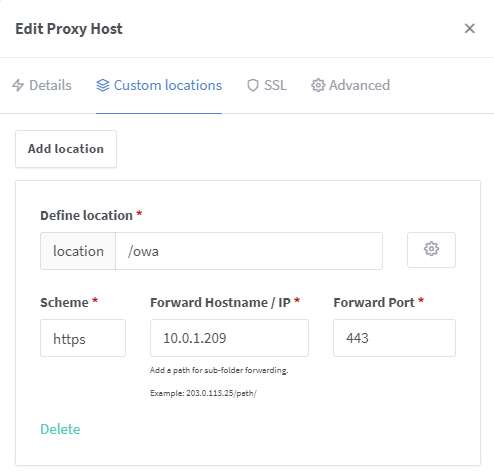This screenshot has width=494, height=476.
Task: Click the grey "location" prefix label
Action: coord(78,251)
